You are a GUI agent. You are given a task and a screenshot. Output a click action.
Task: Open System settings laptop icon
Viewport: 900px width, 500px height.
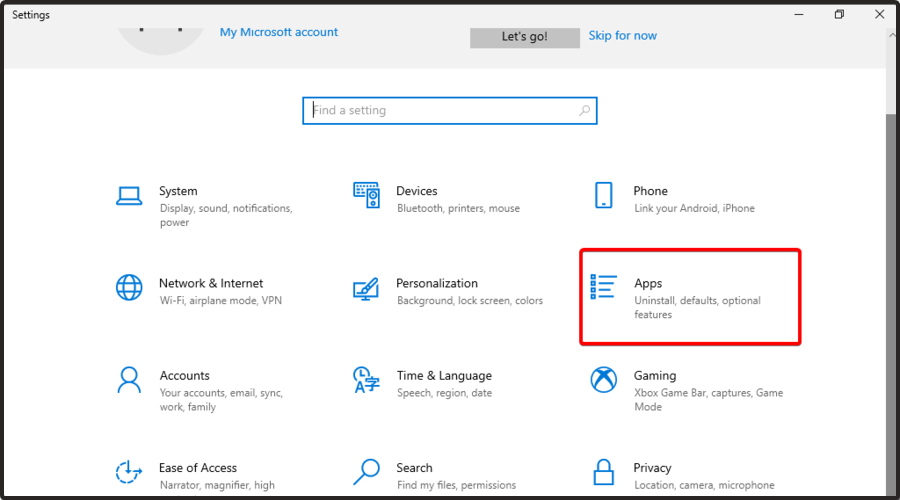tap(129, 196)
